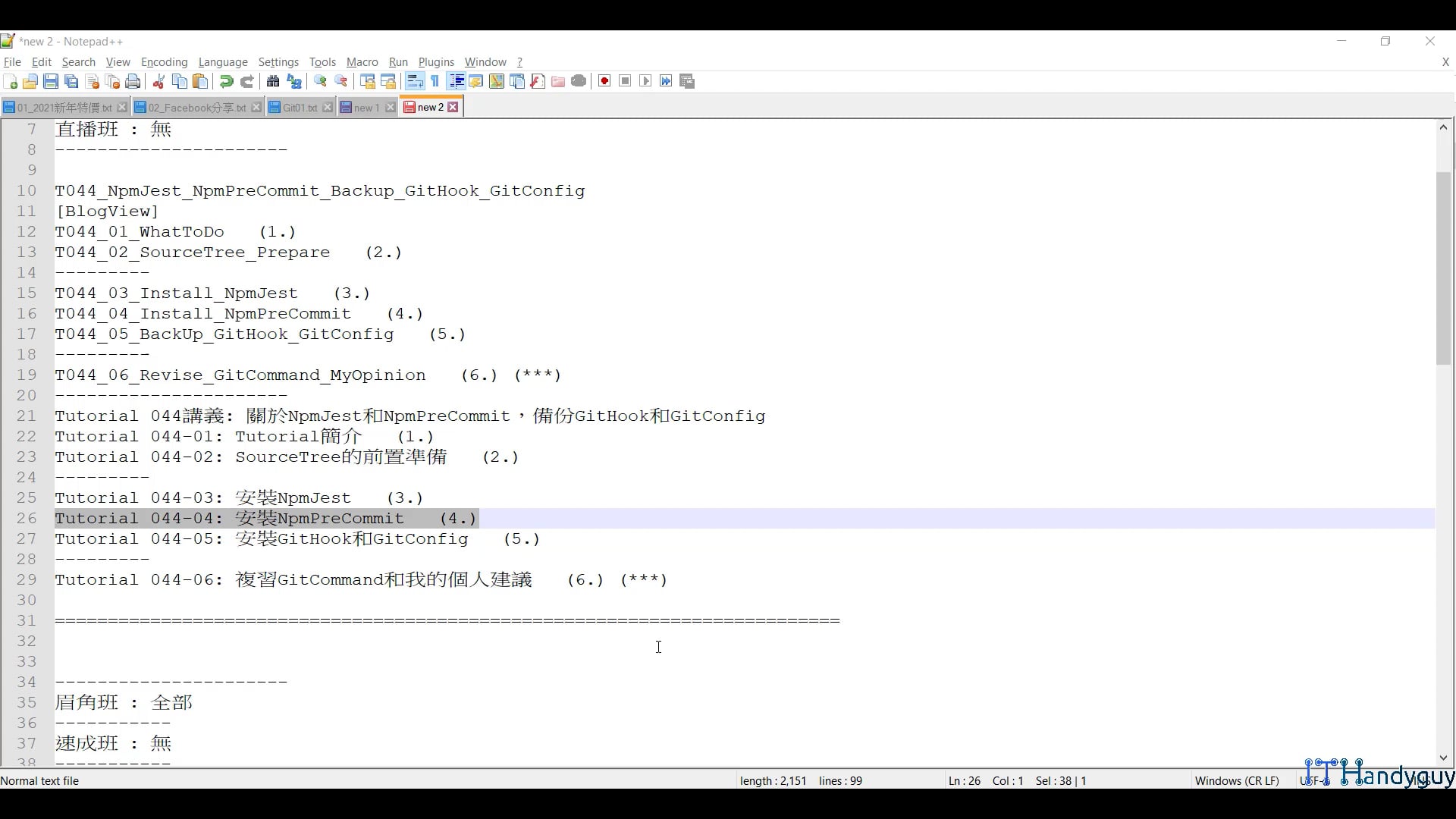1456x819 pixels.
Task: Zoom in using the toolbar magnifier icon
Action: tap(320, 81)
